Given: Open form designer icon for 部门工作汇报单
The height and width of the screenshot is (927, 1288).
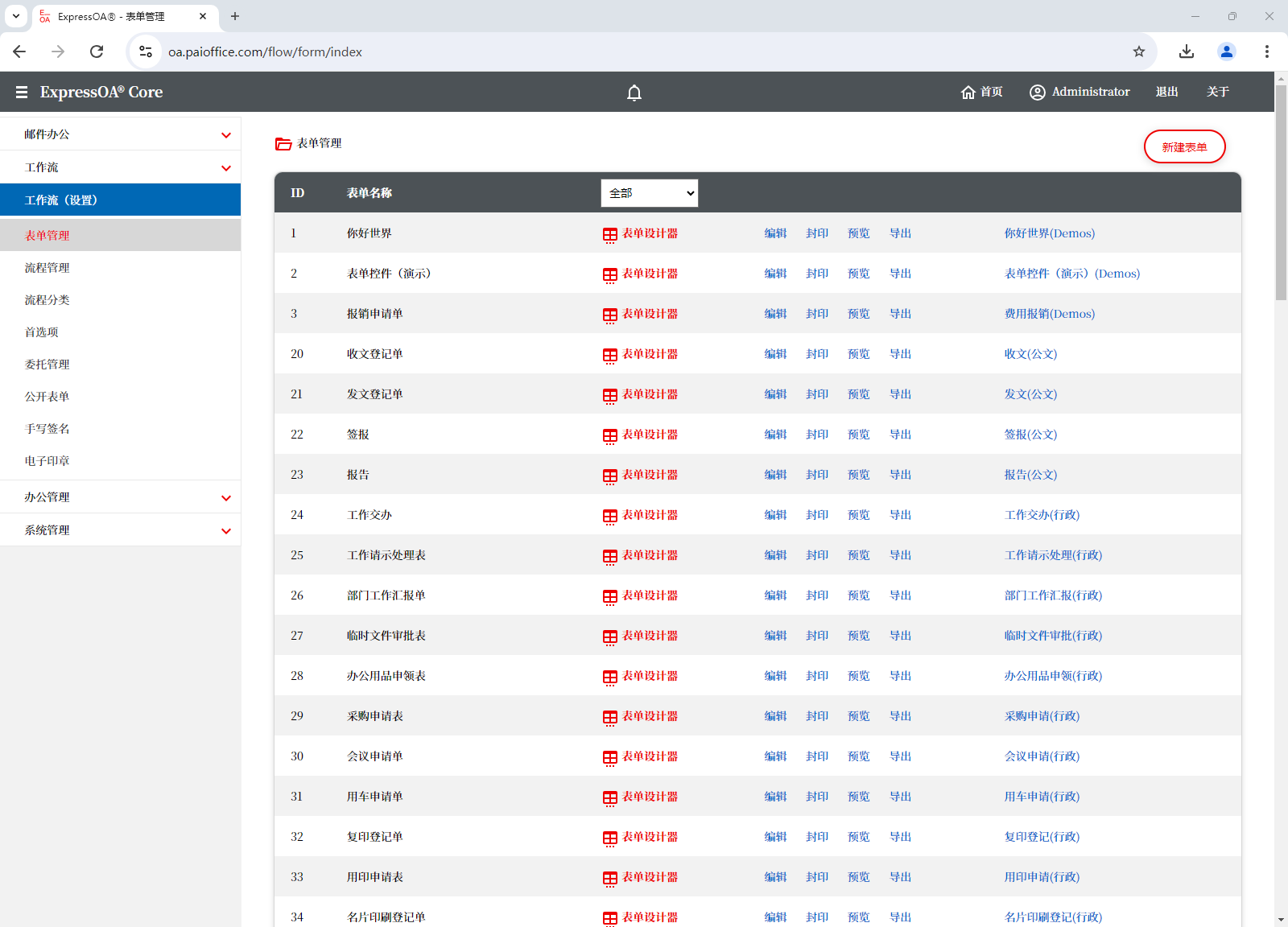Looking at the screenshot, I should coord(610,597).
